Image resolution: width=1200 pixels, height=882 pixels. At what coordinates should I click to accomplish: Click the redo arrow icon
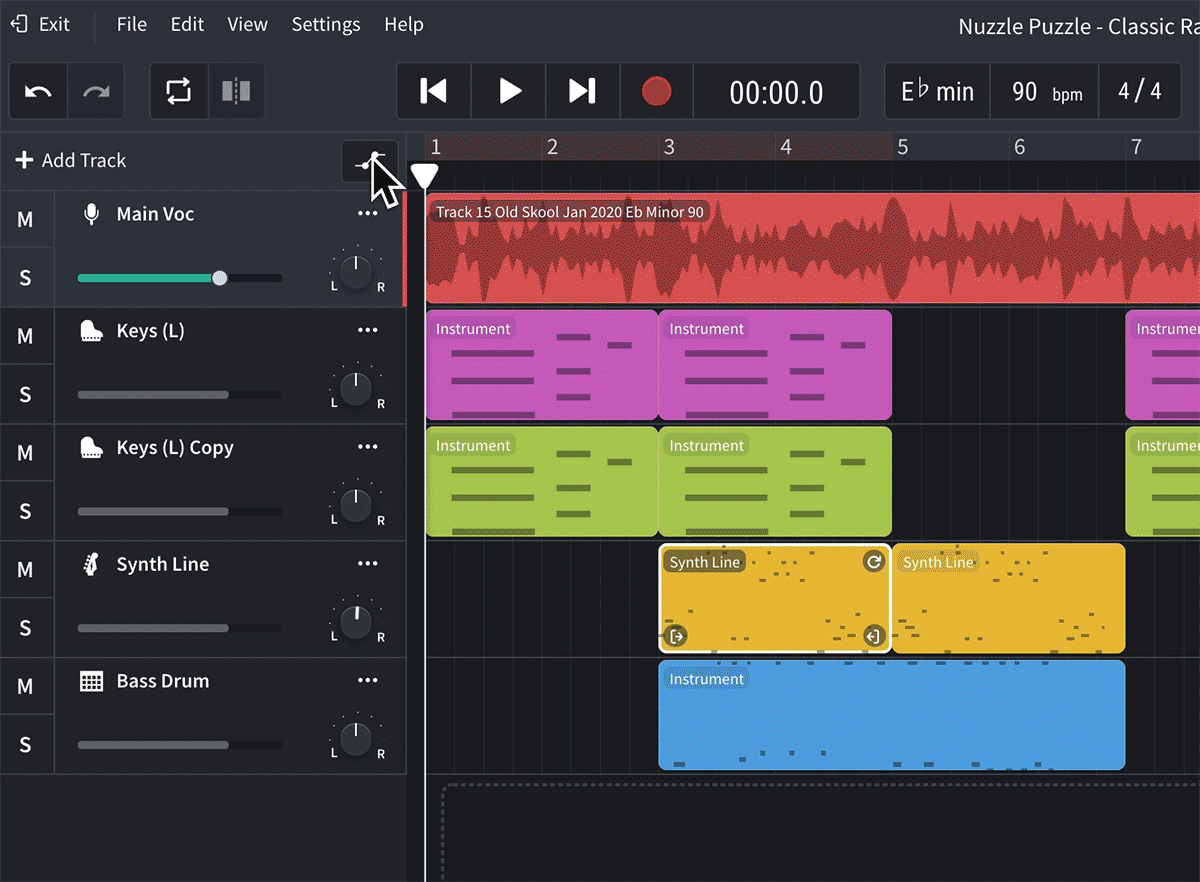[96, 92]
